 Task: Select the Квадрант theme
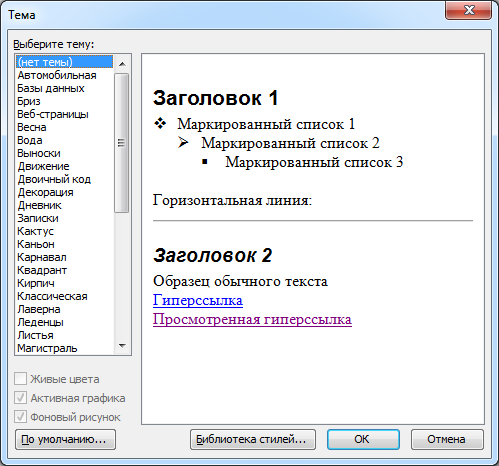pos(65,270)
